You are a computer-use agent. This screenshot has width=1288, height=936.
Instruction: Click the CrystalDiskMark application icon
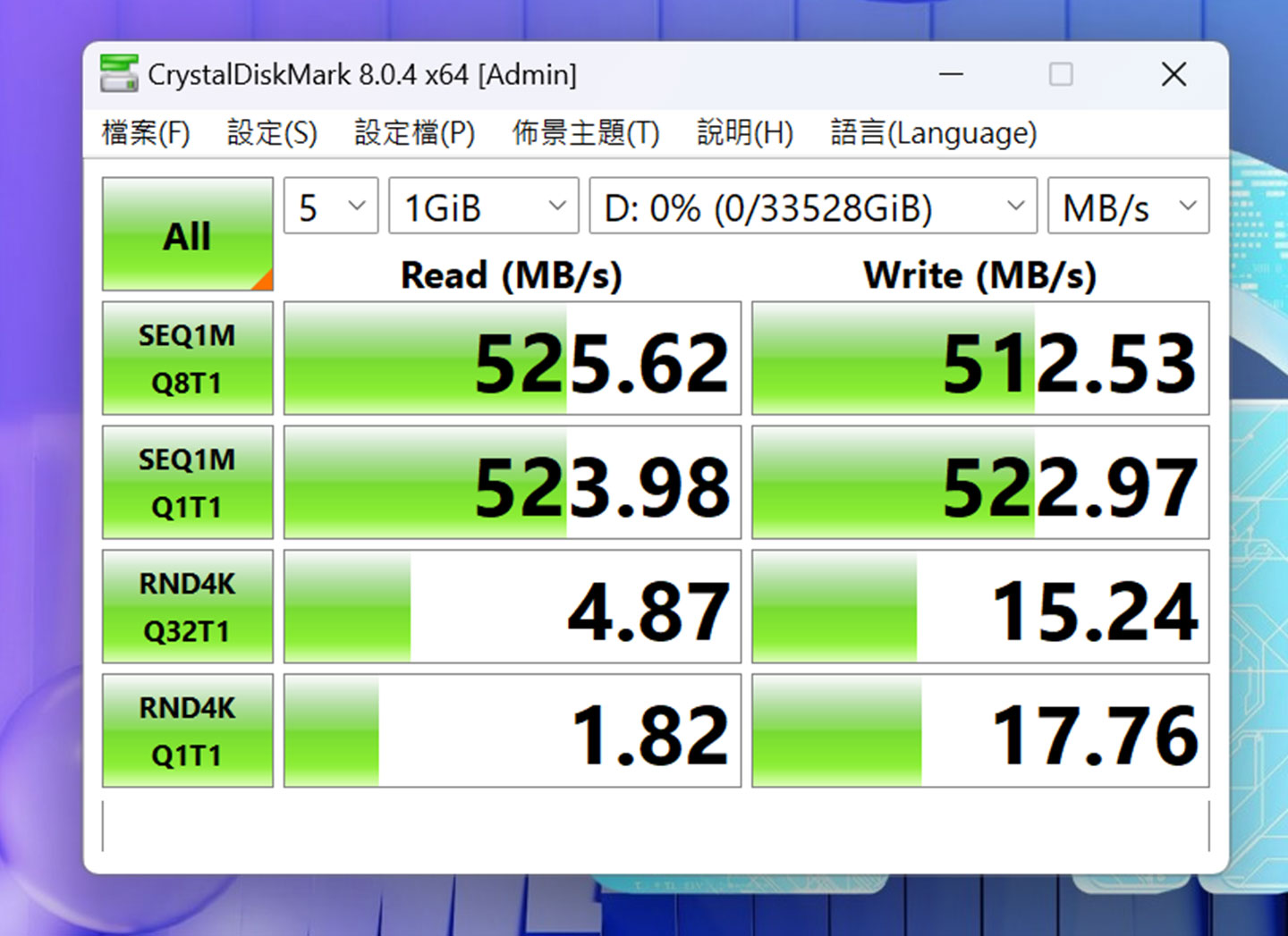pyautogui.click(x=120, y=73)
